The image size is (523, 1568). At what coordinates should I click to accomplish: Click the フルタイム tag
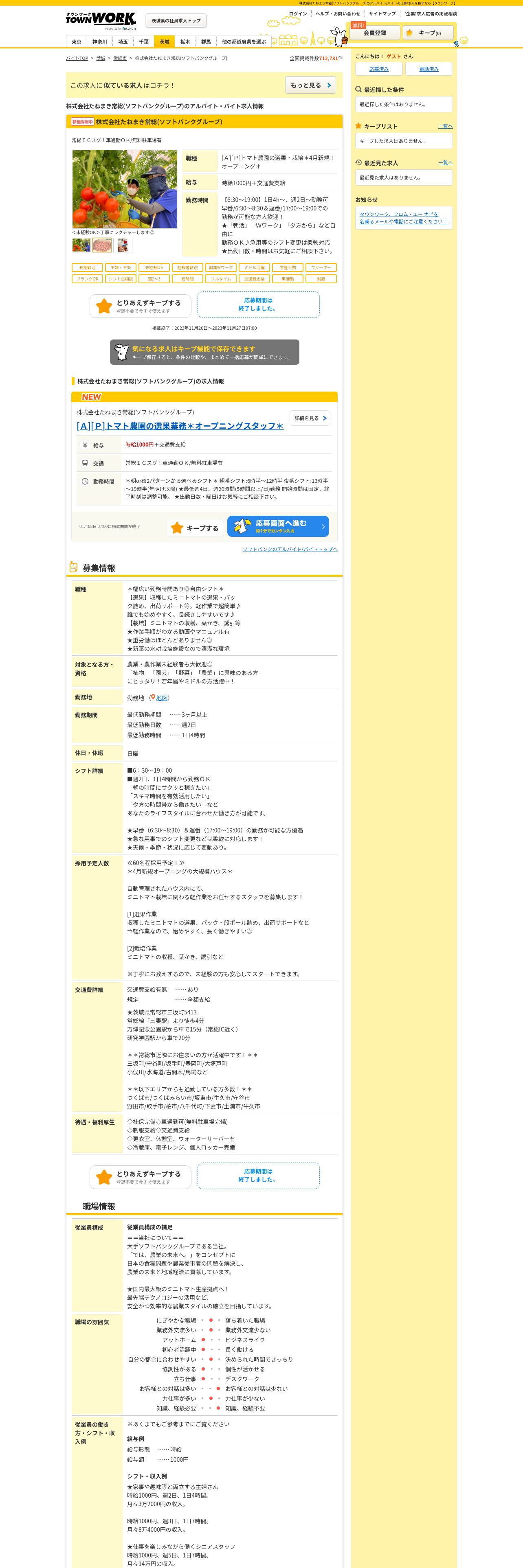click(x=221, y=279)
